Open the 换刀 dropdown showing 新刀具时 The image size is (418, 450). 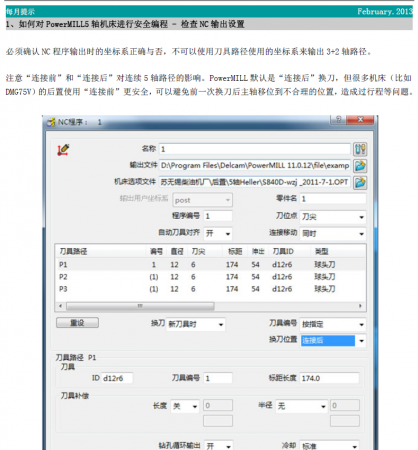point(196,324)
